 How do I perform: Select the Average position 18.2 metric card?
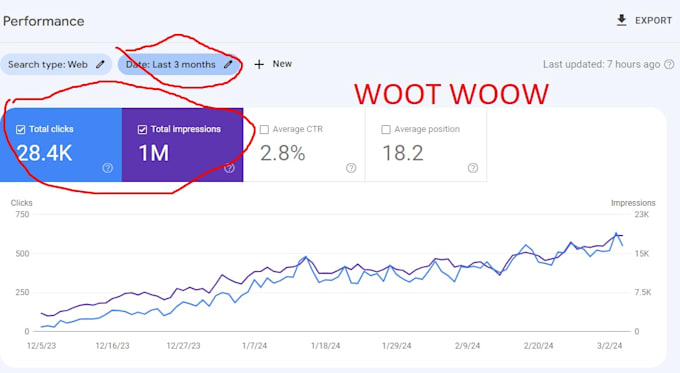(x=426, y=144)
